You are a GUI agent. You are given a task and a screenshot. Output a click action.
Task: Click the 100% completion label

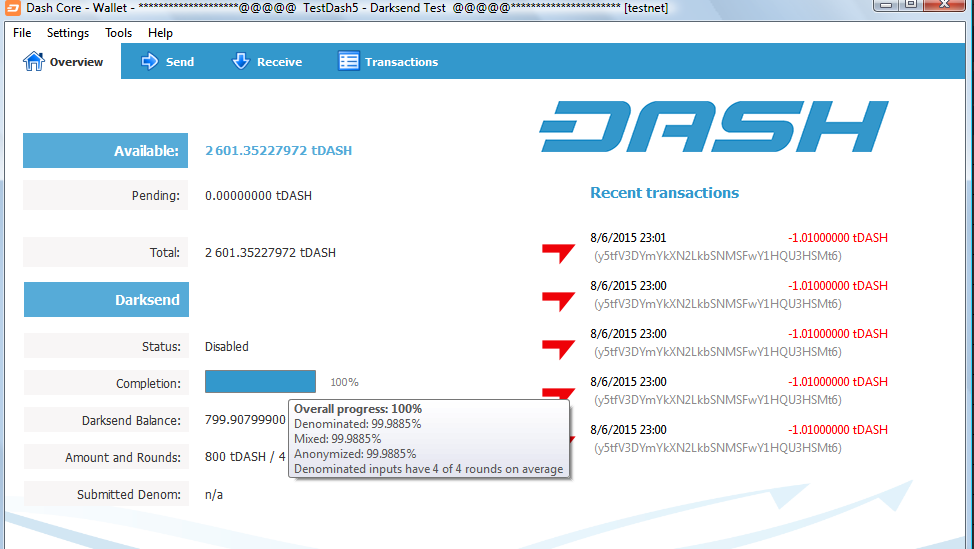pos(344,382)
